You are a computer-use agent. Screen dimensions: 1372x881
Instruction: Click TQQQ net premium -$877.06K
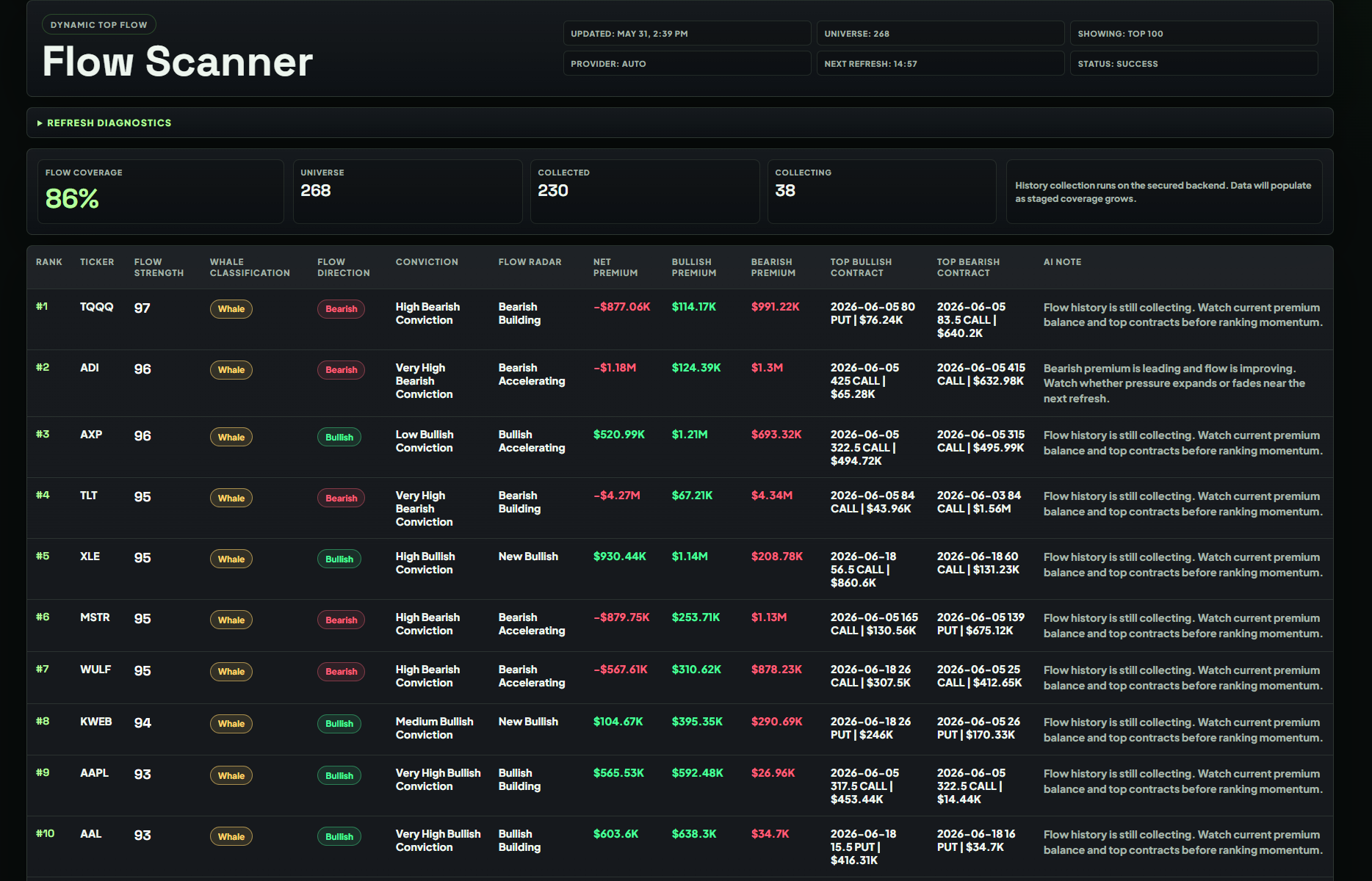(622, 307)
